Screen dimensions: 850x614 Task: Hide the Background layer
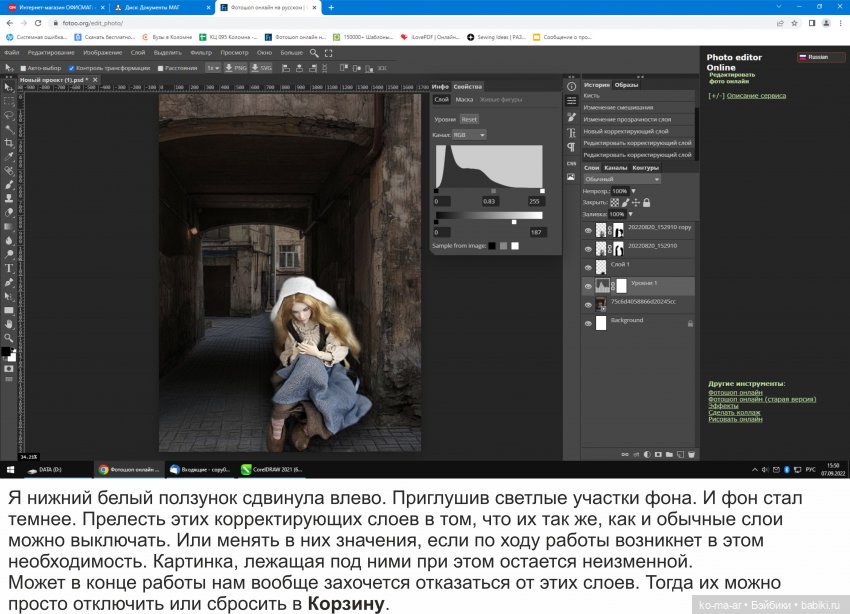coord(588,323)
